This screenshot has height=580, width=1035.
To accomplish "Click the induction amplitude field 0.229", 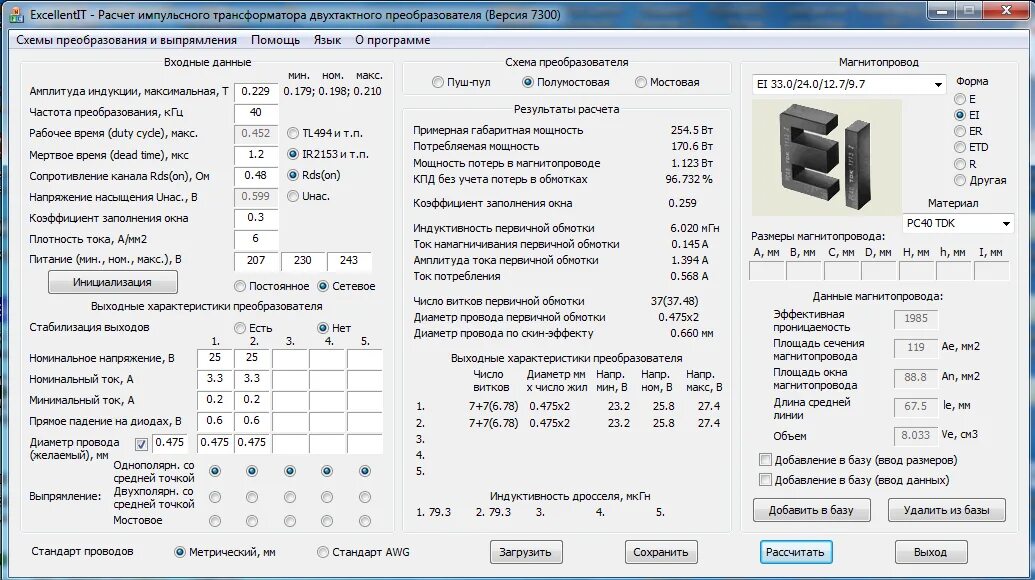I will [x=256, y=92].
